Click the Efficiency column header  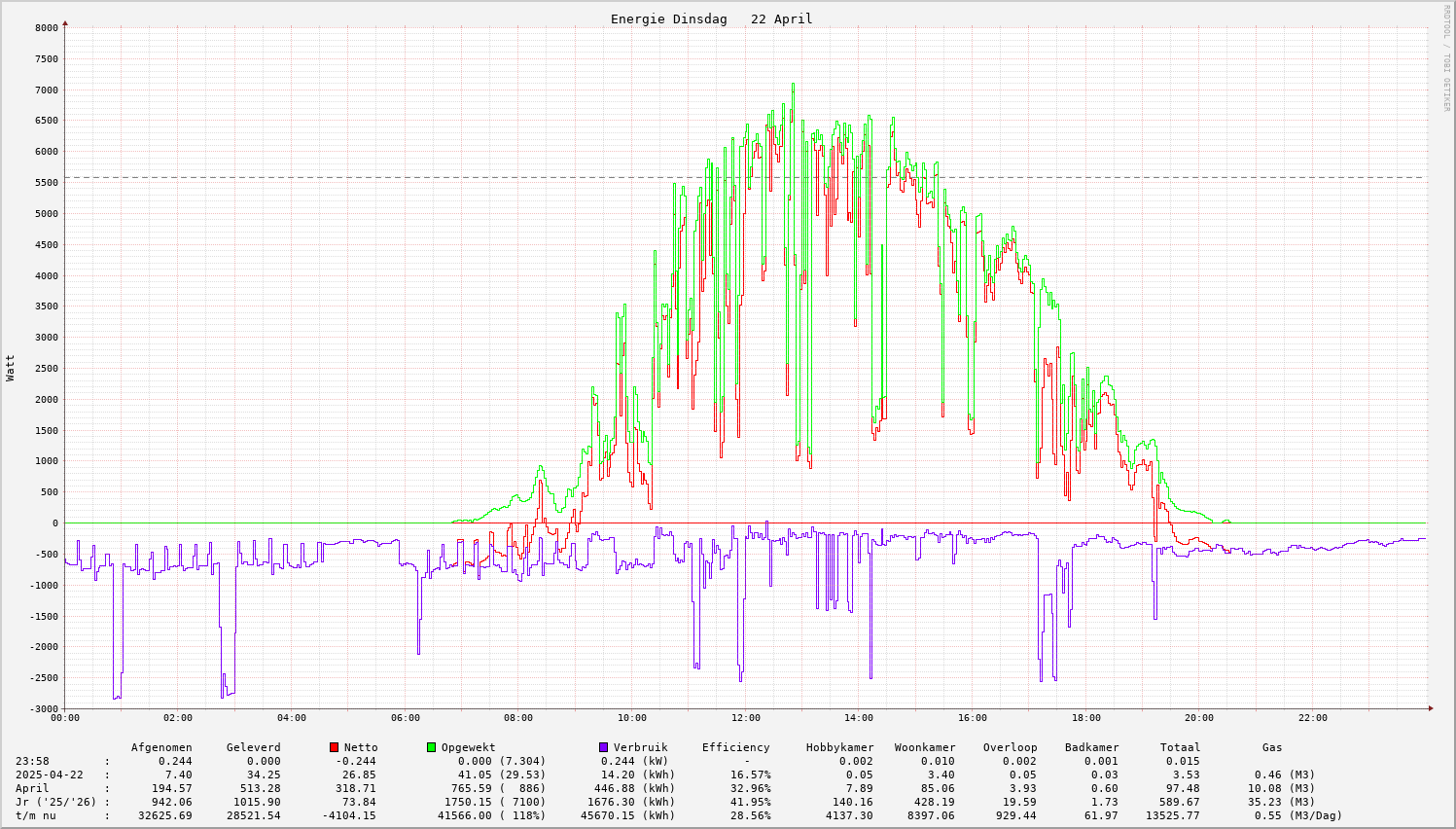[x=736, y=748]
